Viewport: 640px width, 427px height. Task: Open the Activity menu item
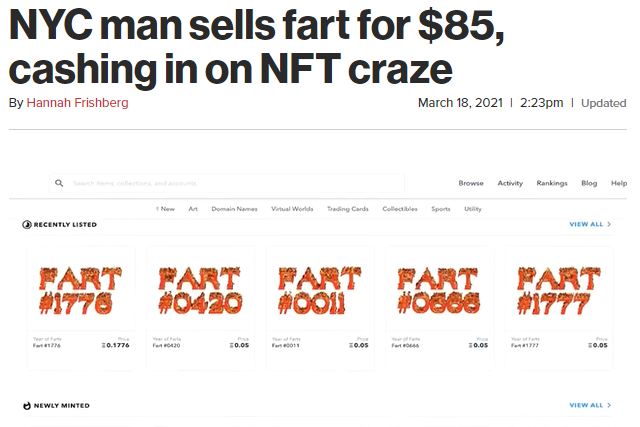pos(510,183)
